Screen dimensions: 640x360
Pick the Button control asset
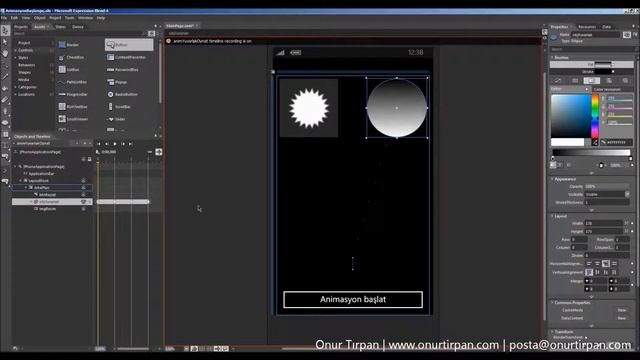tap(129, 45)
